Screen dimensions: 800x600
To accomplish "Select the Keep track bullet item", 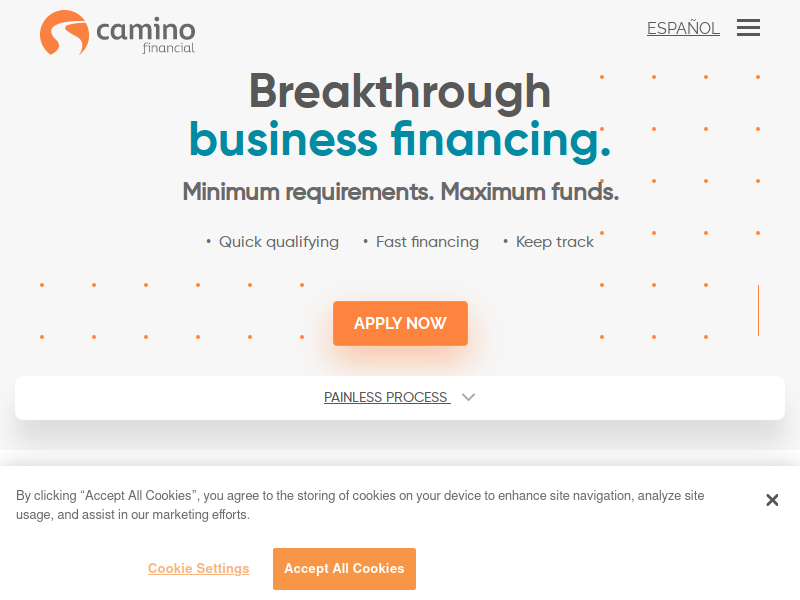I will (555, 242).
